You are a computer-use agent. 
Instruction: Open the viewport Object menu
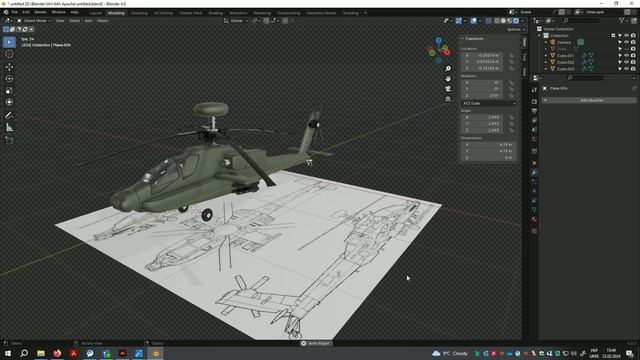[102, 21]
